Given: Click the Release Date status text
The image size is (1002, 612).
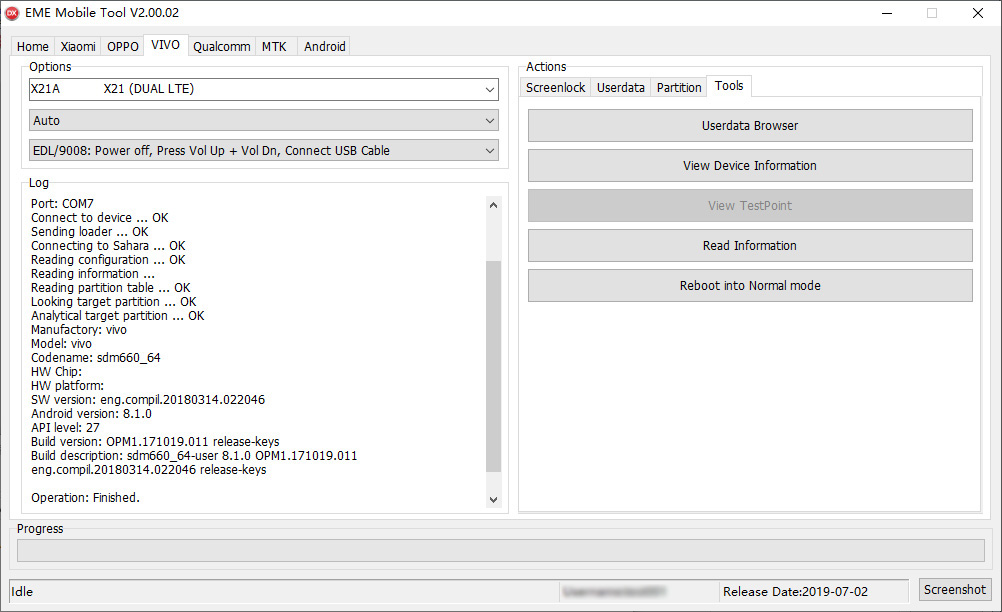Looking at the screenshot, I should pyautogui.click(x=796, y=592).
